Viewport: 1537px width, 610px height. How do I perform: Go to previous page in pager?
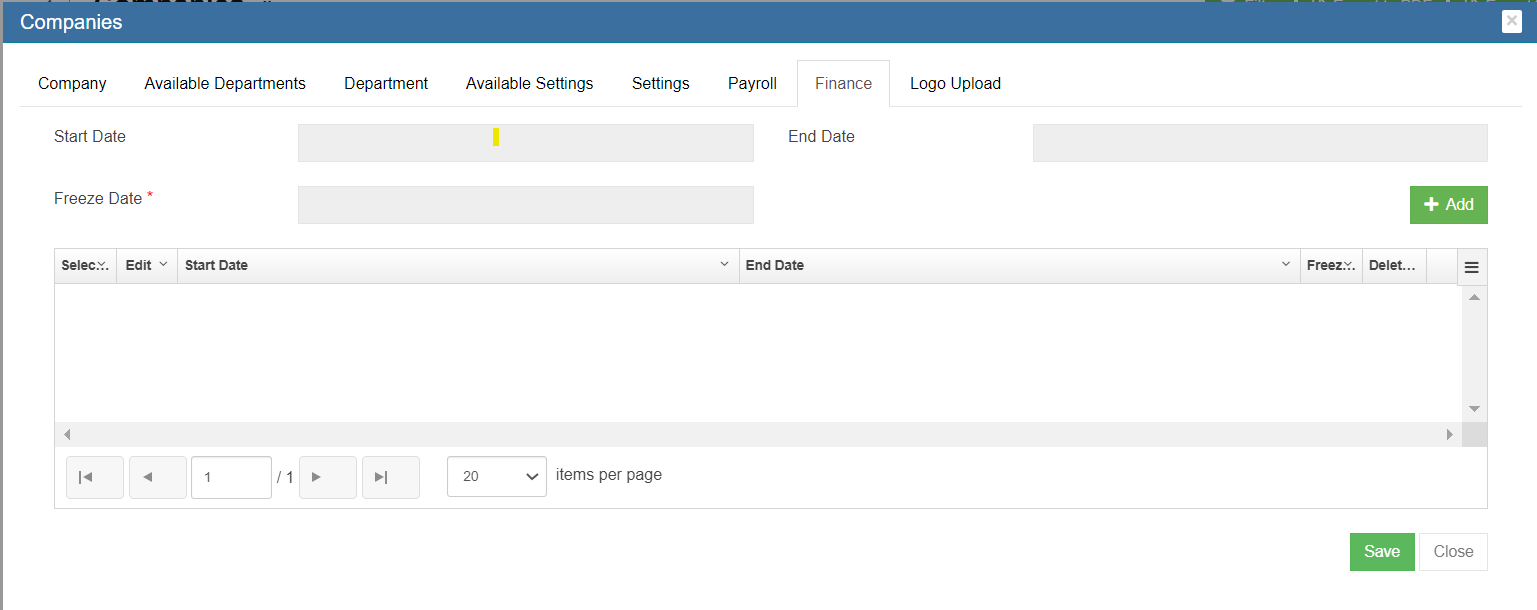coord(157,477)
